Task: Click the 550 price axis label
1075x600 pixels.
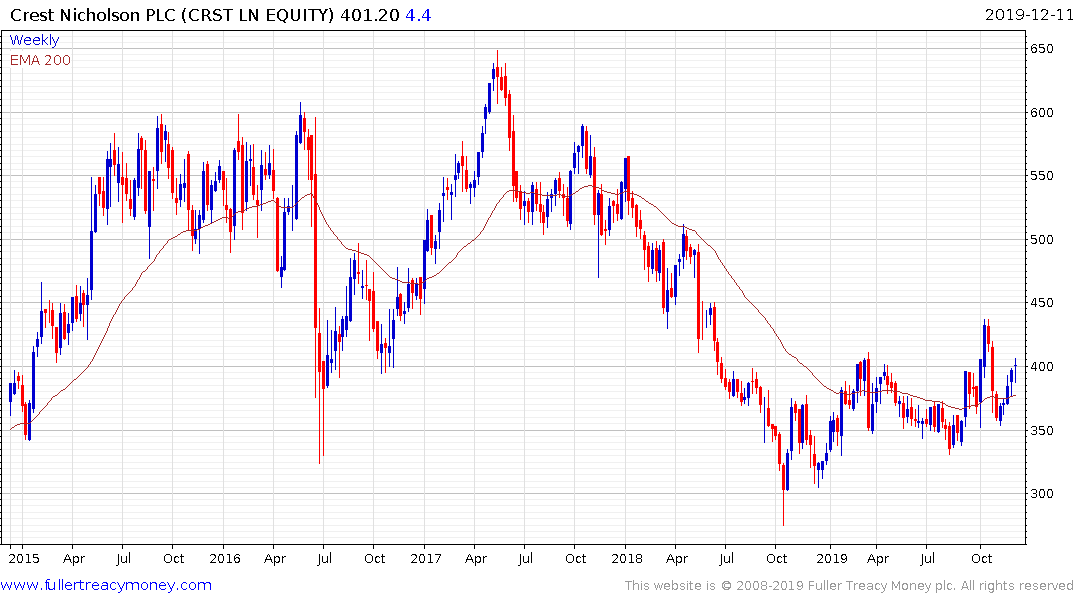Action: click(1041, 176)
